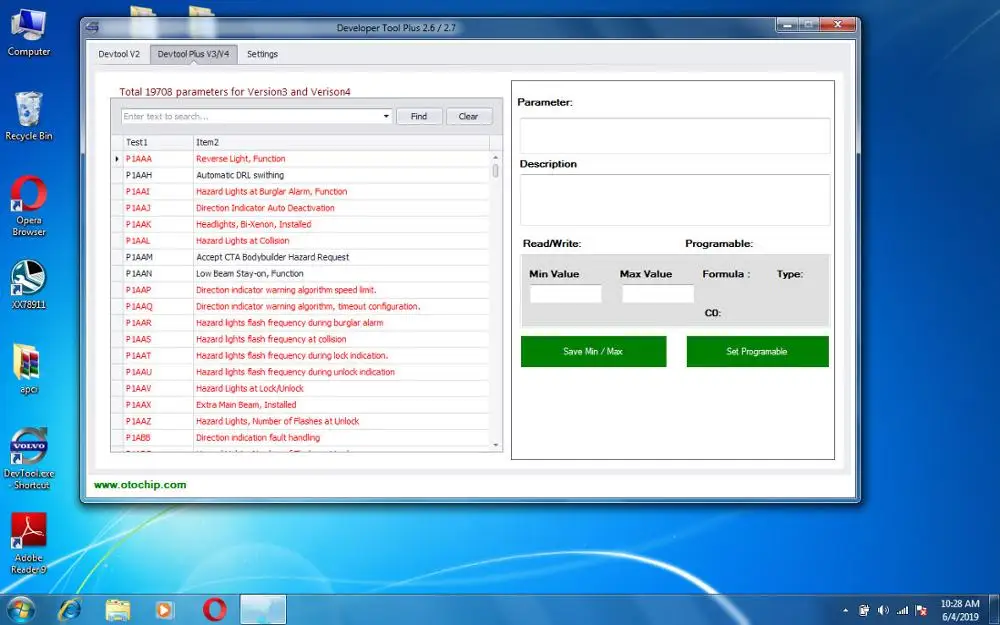
Task: Open Windows Explorer folder taskbar icon
Action: click(x=117, y=610)
